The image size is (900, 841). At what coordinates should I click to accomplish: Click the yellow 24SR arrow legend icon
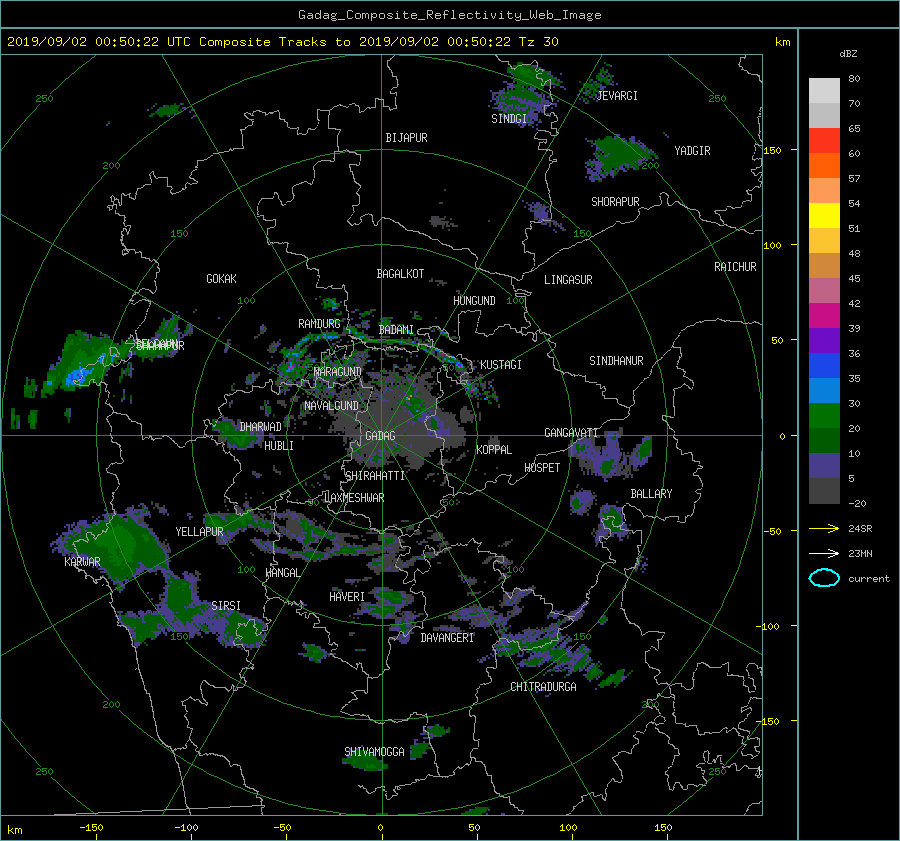pos(824,528)
